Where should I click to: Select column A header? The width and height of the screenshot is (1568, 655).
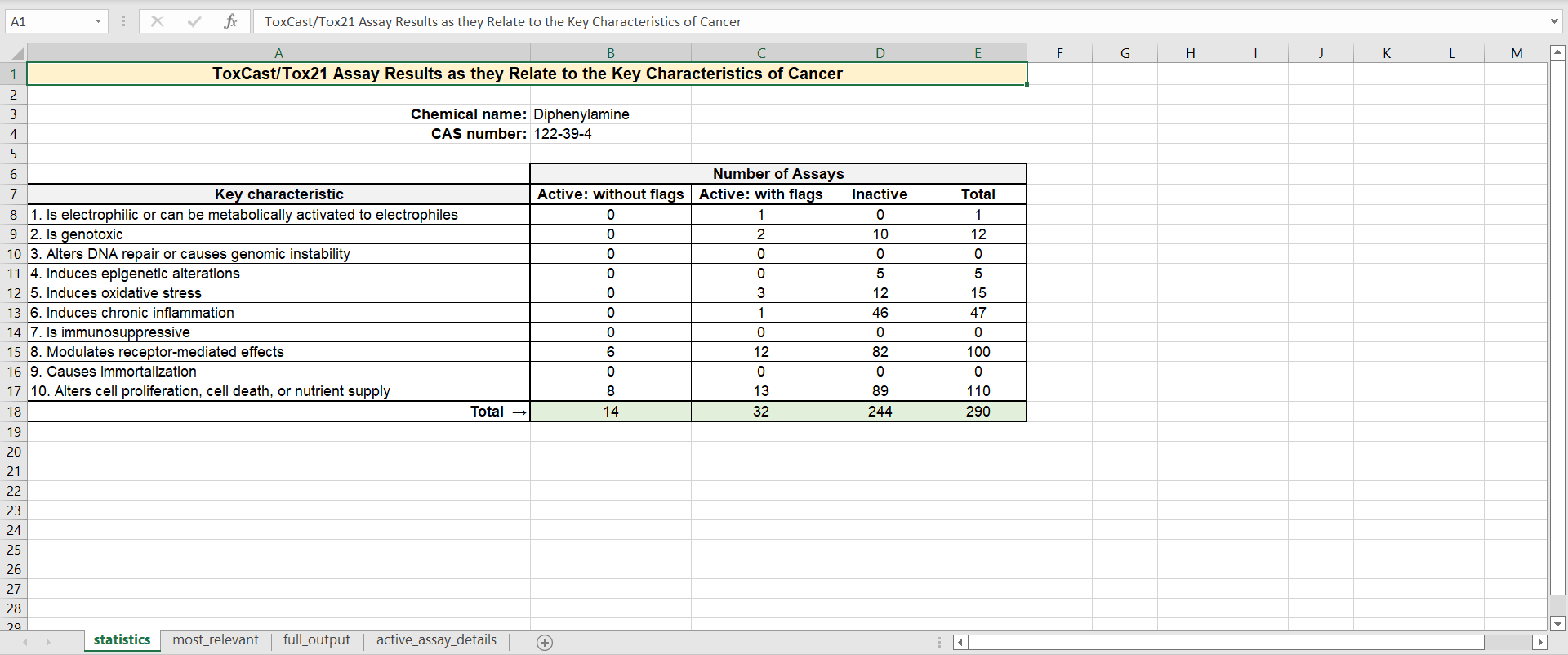click(278, 53)
